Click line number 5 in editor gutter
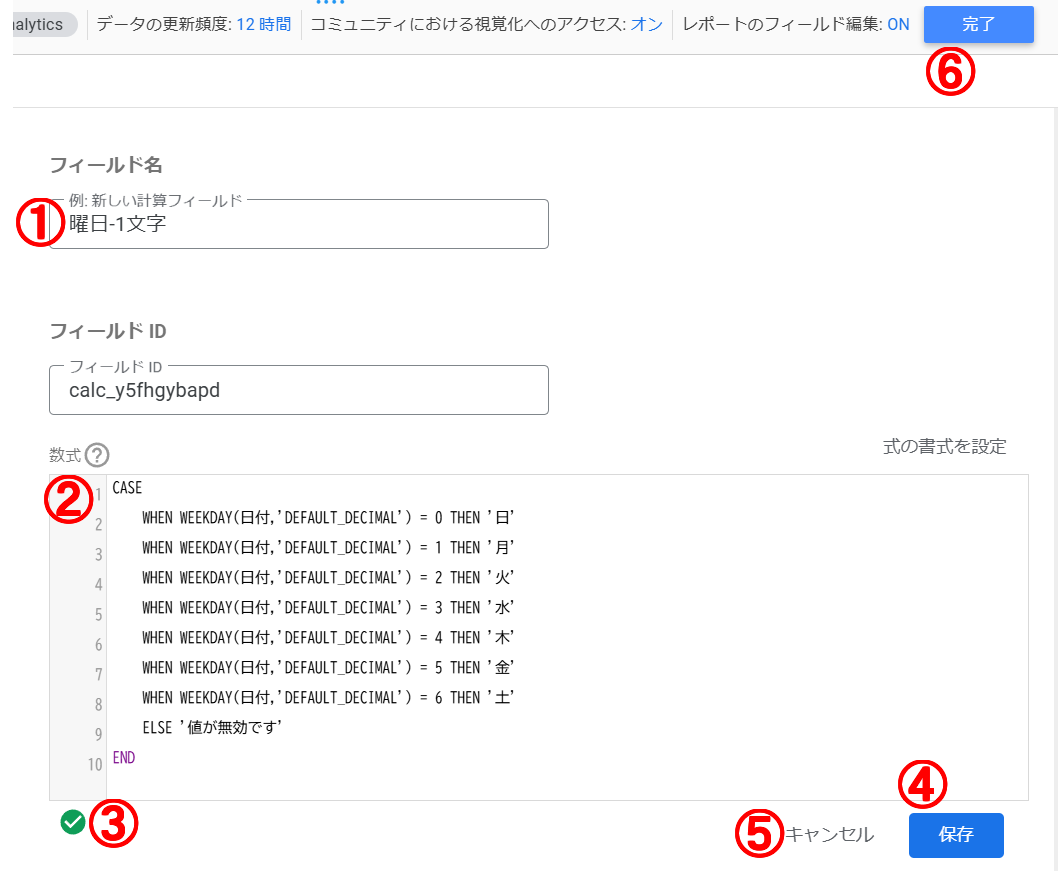This screenshot has width=1058, height=871. (98, 614)
